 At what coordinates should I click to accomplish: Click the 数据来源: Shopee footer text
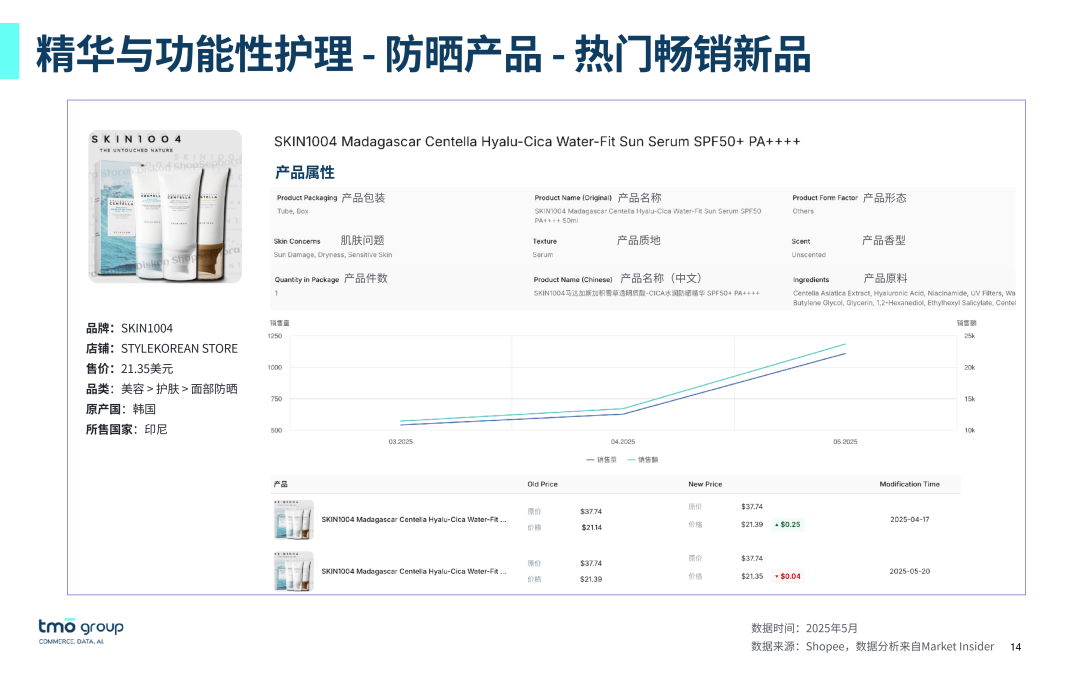[x=873, y=646]
